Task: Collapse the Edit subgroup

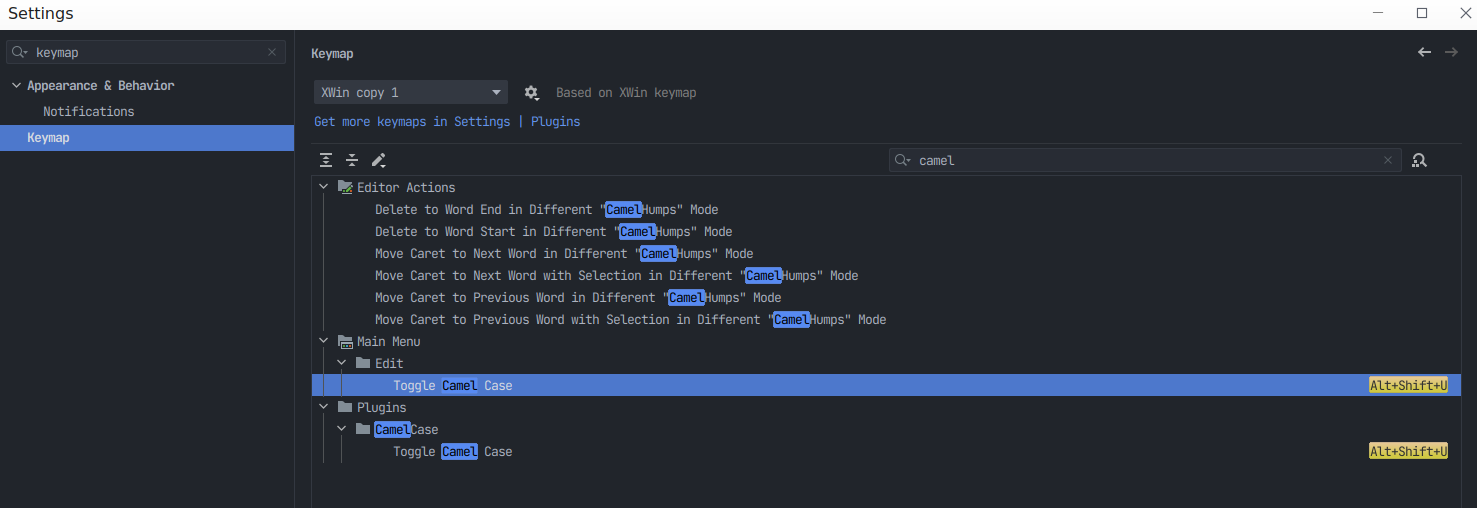Action: [341, 363]
